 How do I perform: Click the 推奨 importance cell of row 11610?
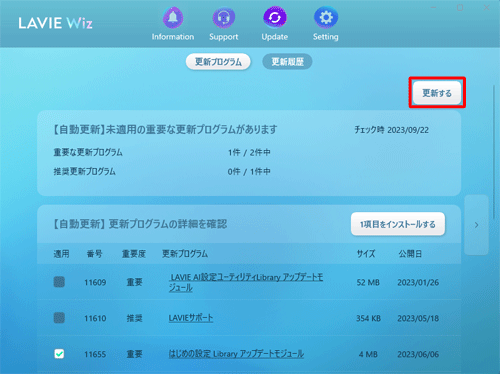(x=134, y=318)
